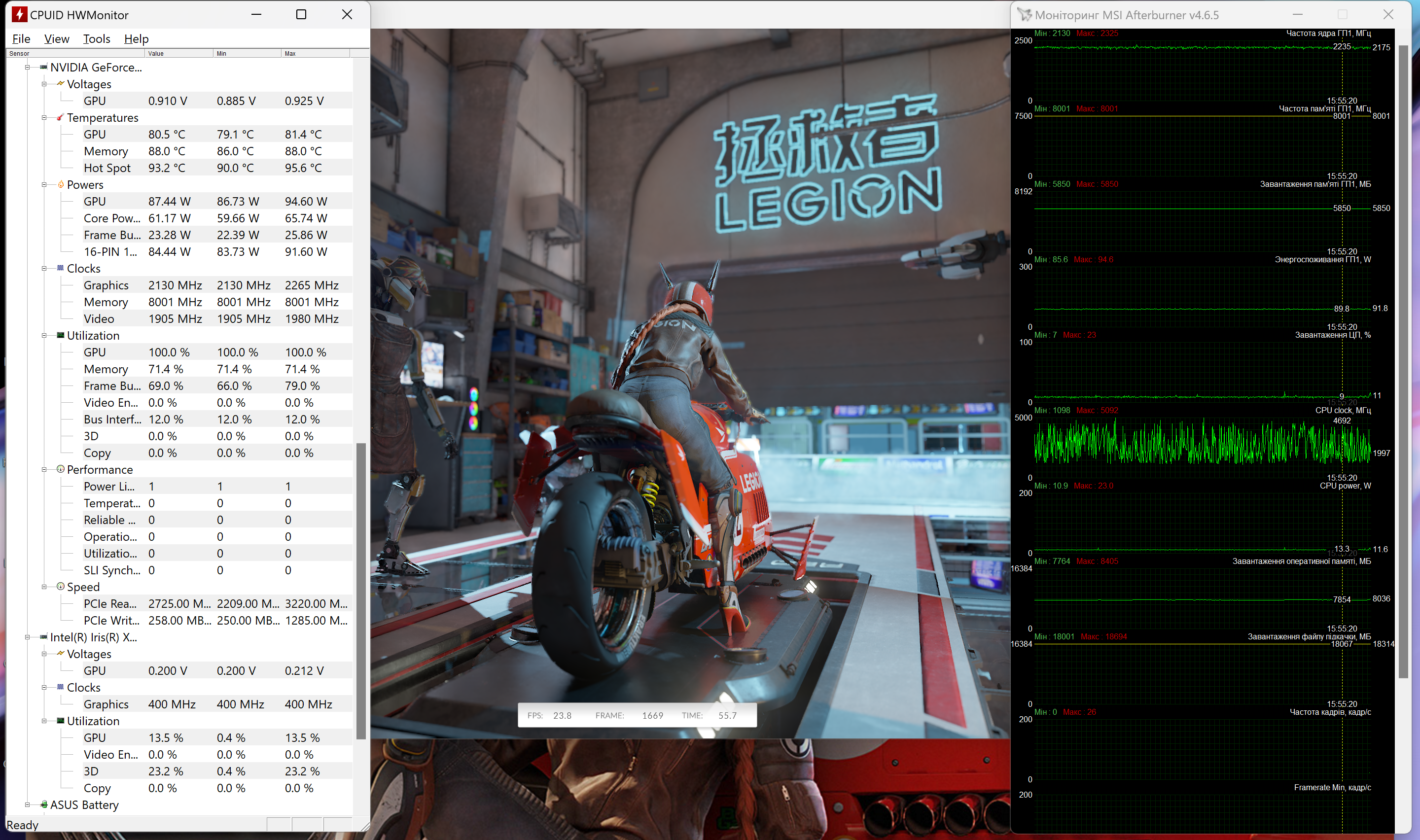Click the HWMonitor vertical scrollbar thumb
This screenshot has height=840, width=1420.
361,591
